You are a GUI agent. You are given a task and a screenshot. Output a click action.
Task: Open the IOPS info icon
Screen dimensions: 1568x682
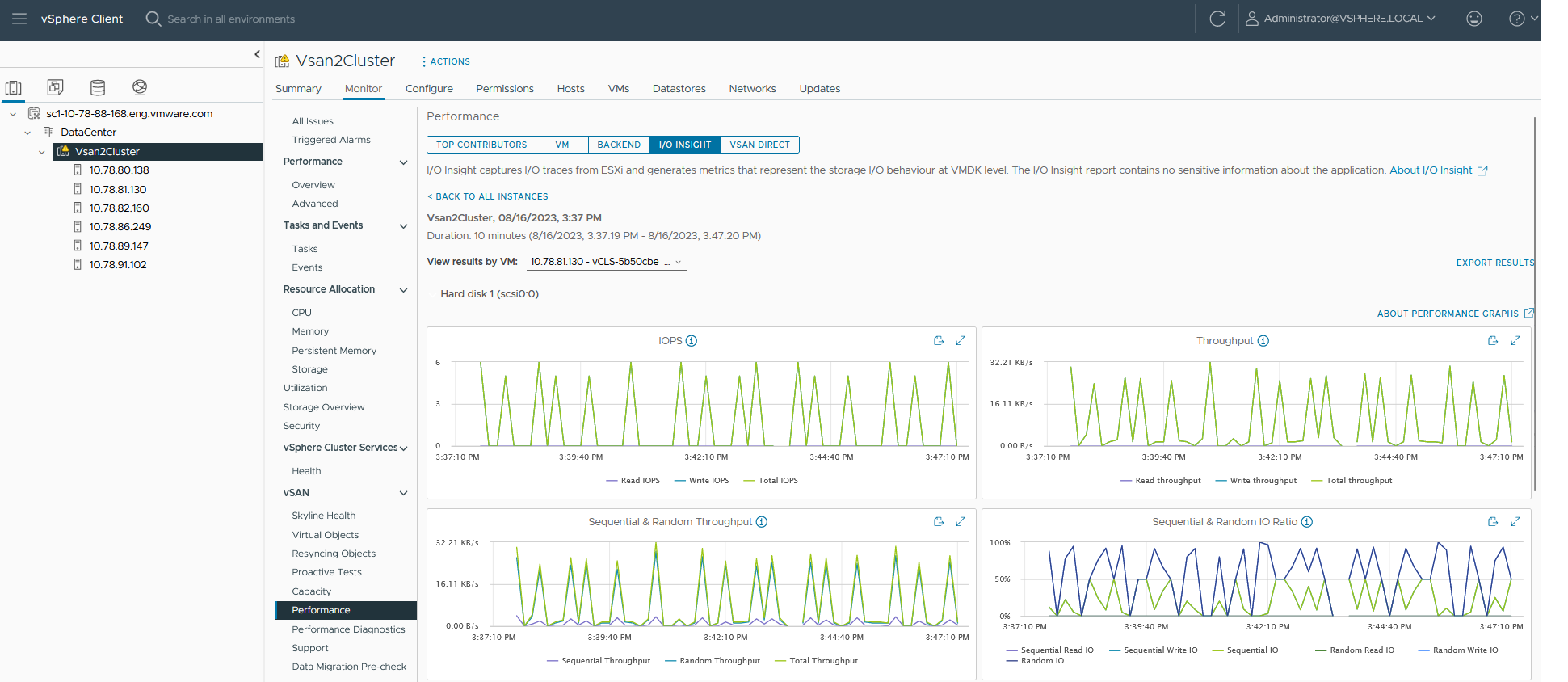coord(692,341)
